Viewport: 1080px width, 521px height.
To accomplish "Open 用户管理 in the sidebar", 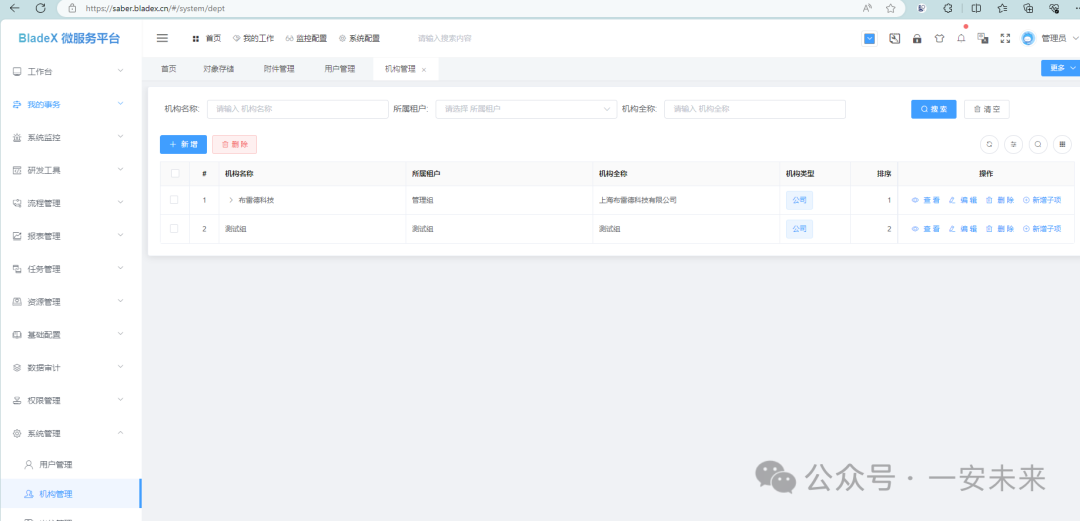I will coord(71,464).
